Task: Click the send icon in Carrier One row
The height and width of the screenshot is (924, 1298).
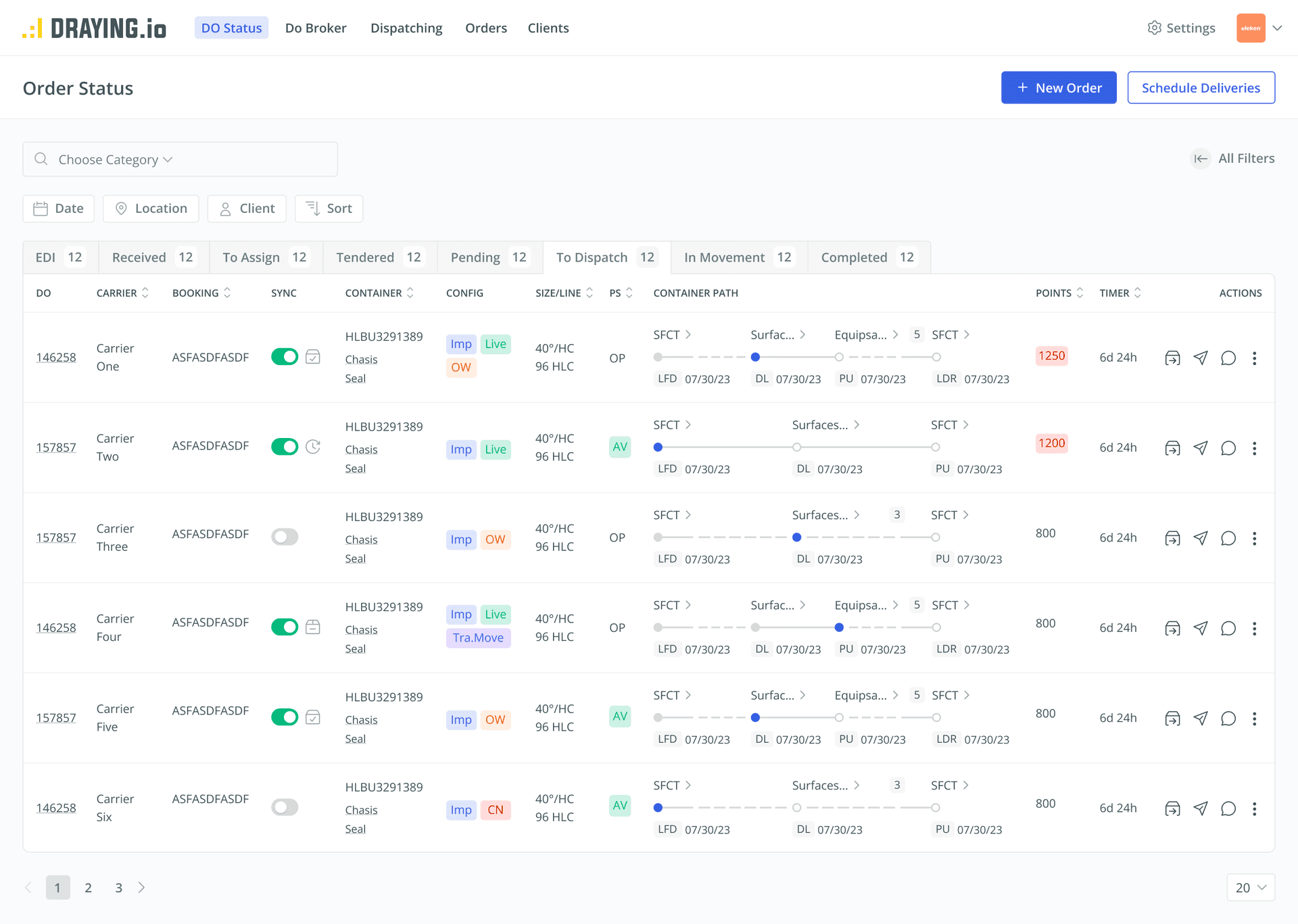Action: tap(1200, 358)
